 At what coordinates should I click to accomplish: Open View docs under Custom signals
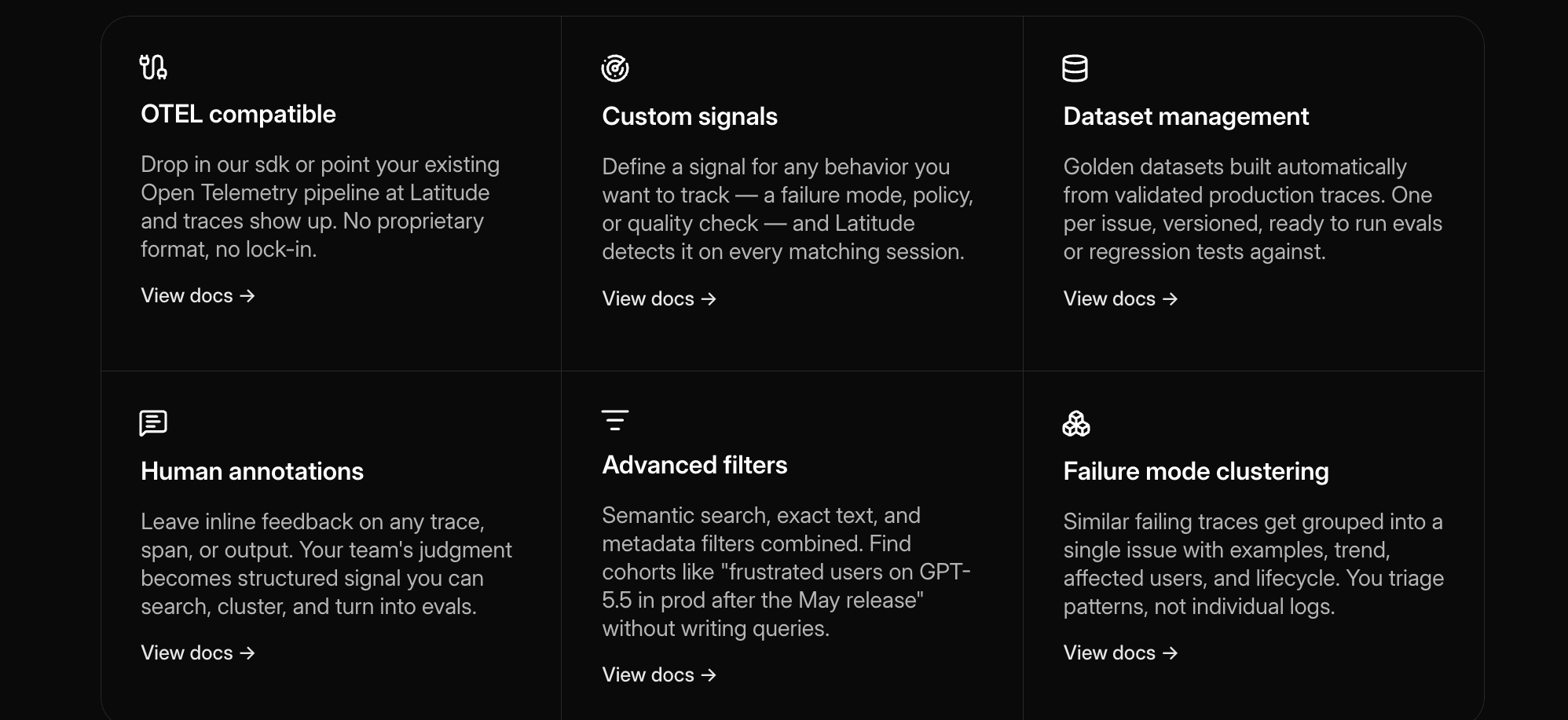[659, 298]
